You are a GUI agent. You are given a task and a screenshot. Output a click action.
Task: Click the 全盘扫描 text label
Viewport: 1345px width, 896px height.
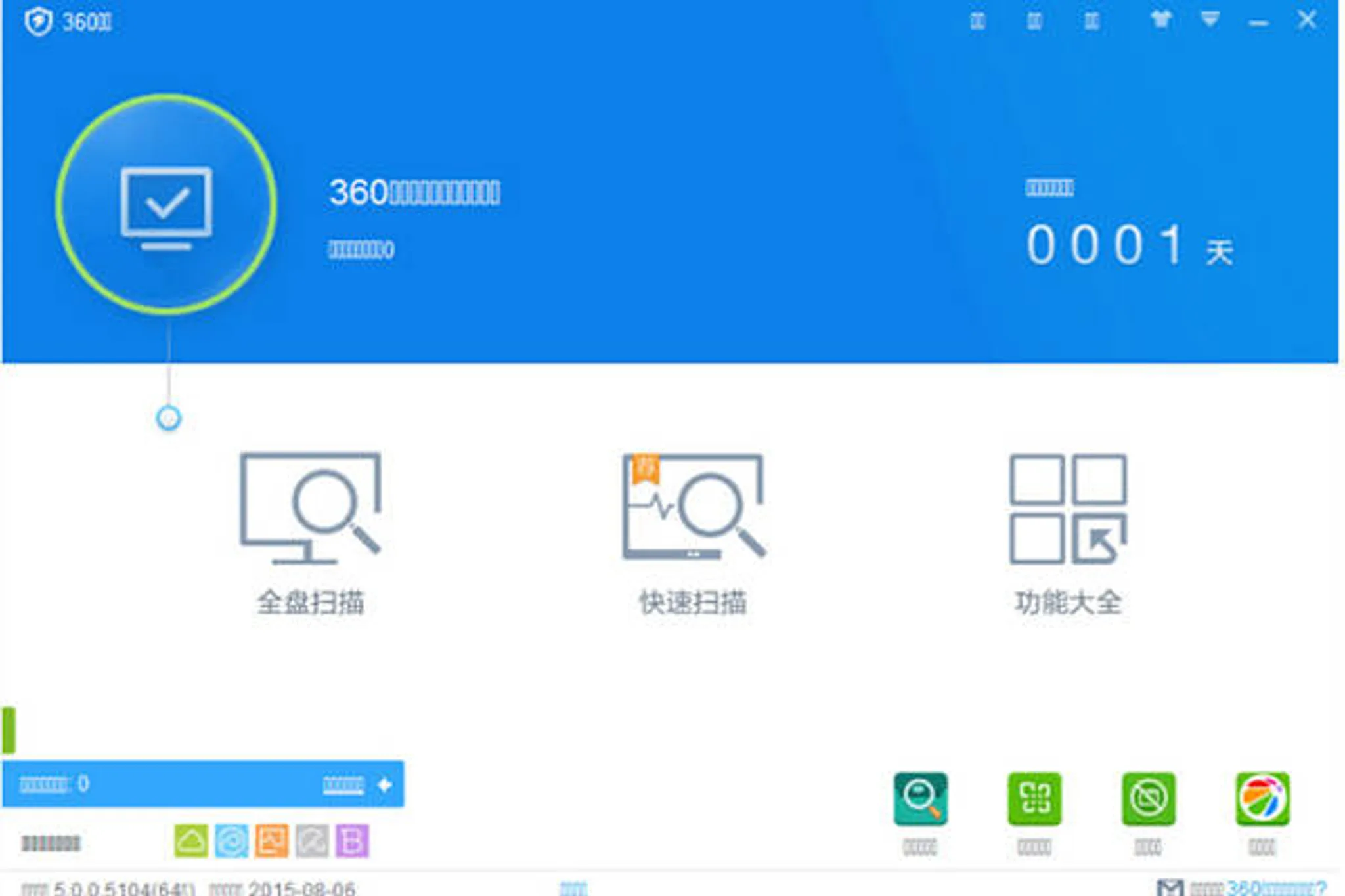(310, 602)
